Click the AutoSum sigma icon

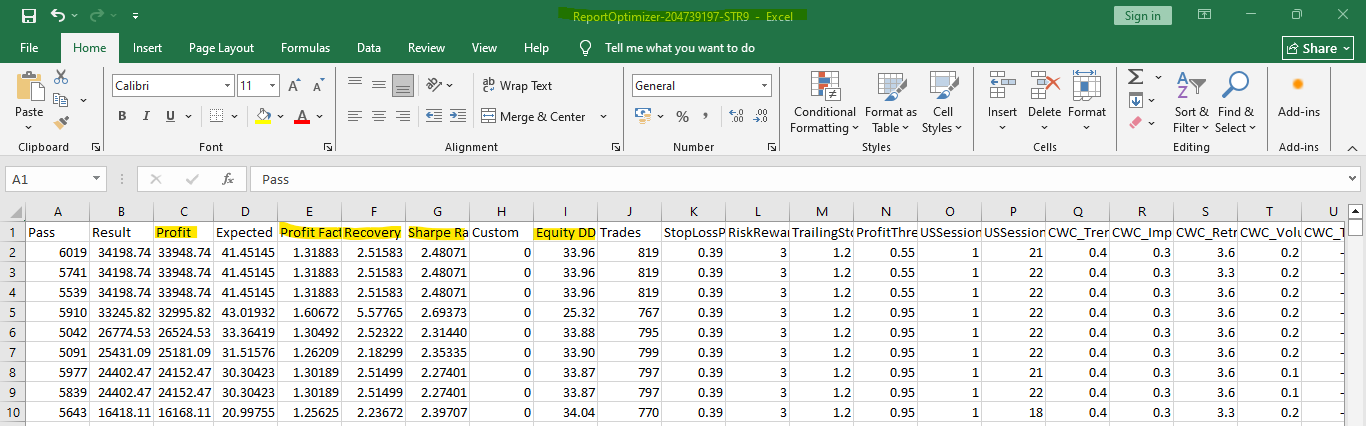click(x=1135, y=77)
